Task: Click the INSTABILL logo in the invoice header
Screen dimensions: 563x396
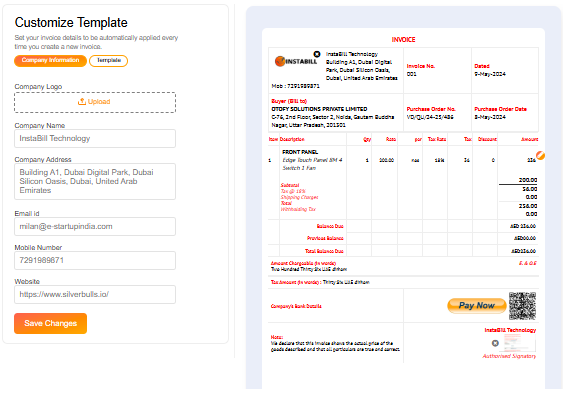Action: pos(296,61)
